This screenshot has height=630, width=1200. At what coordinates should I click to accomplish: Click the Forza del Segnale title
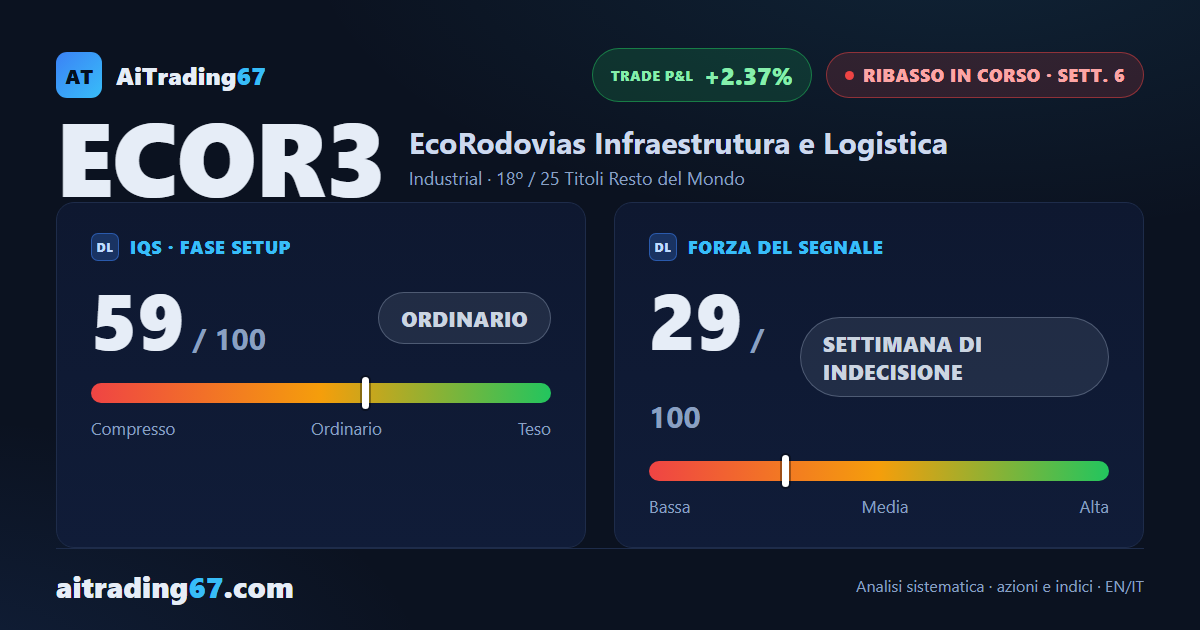(x=785, y=248)
